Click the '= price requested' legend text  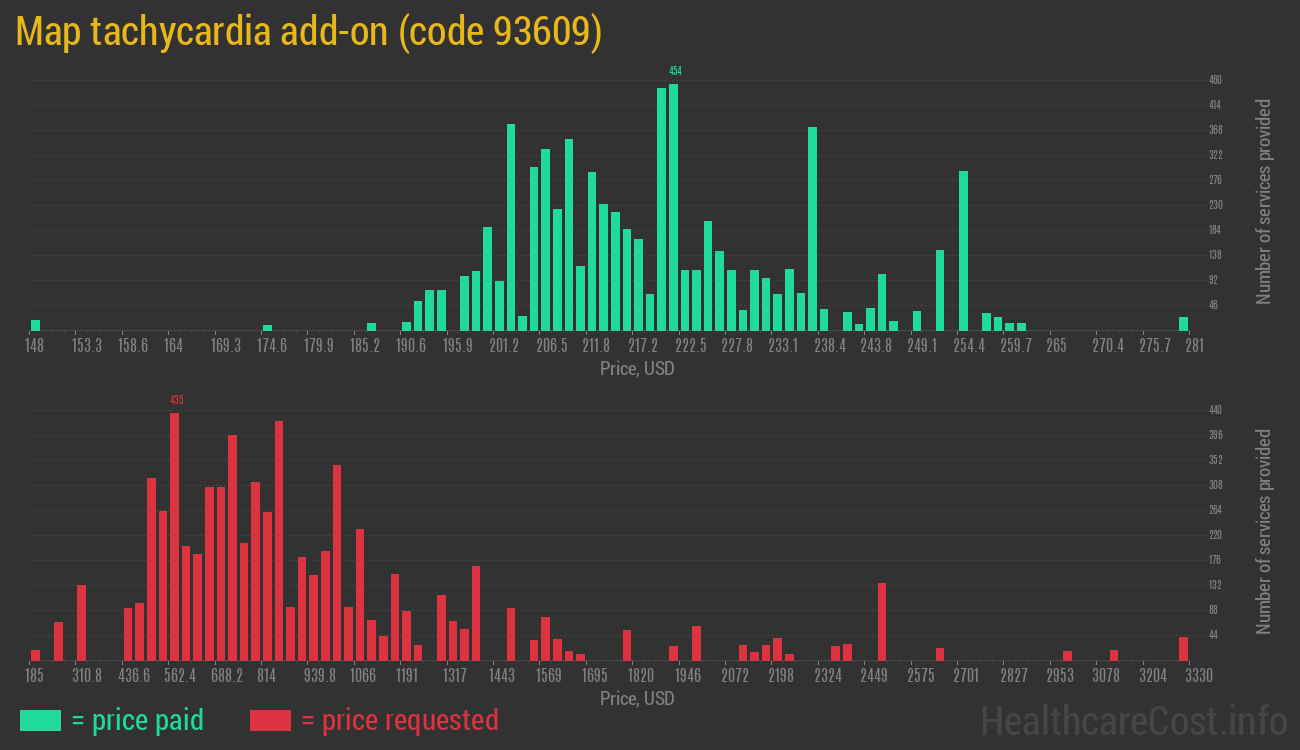click(398, 720)
